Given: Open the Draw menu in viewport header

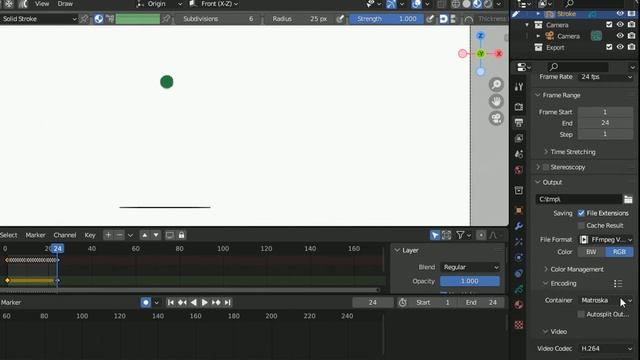Looking at the screenshot, I should pos(65,4).
